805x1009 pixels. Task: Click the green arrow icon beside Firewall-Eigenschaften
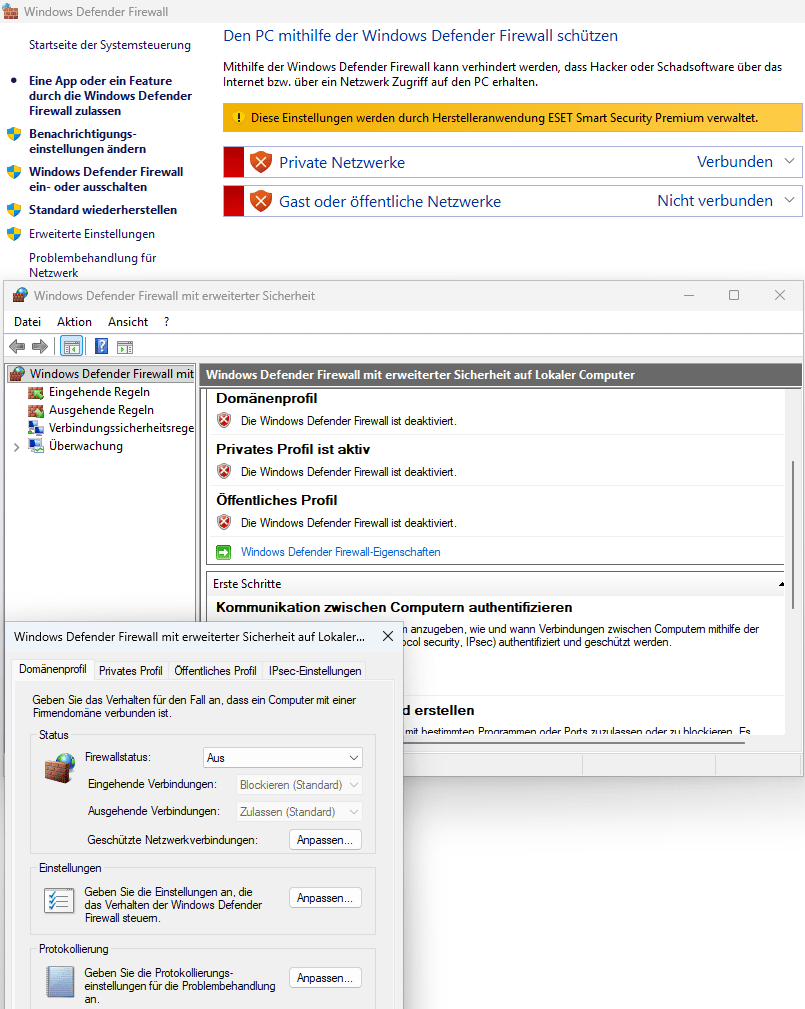pos(223,552)
